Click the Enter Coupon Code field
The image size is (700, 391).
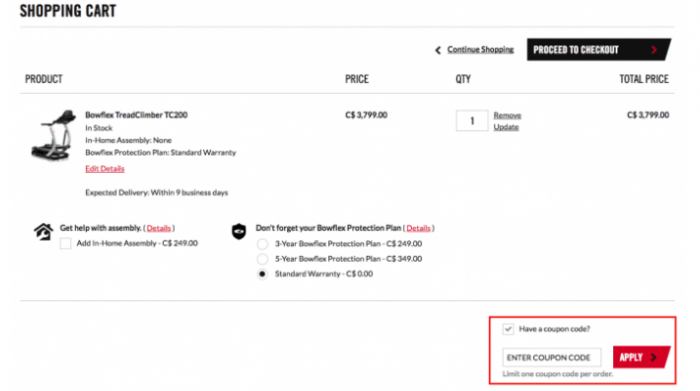552,358
